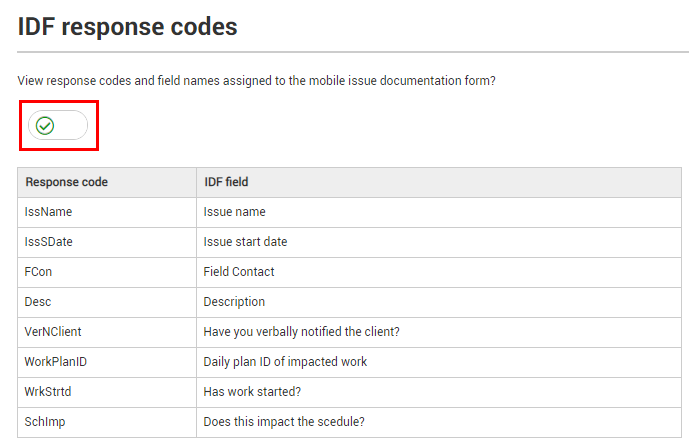
Task: Click 'Have you verbally notified the client?' cell
Action: click(x=439, y=332)
